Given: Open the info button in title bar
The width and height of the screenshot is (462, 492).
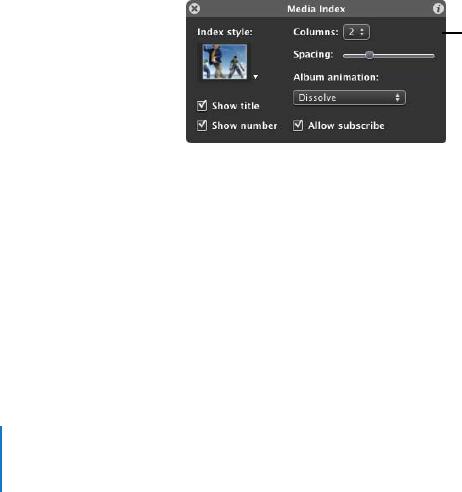Looking at the screenshot, I should [x=438, y=8].
